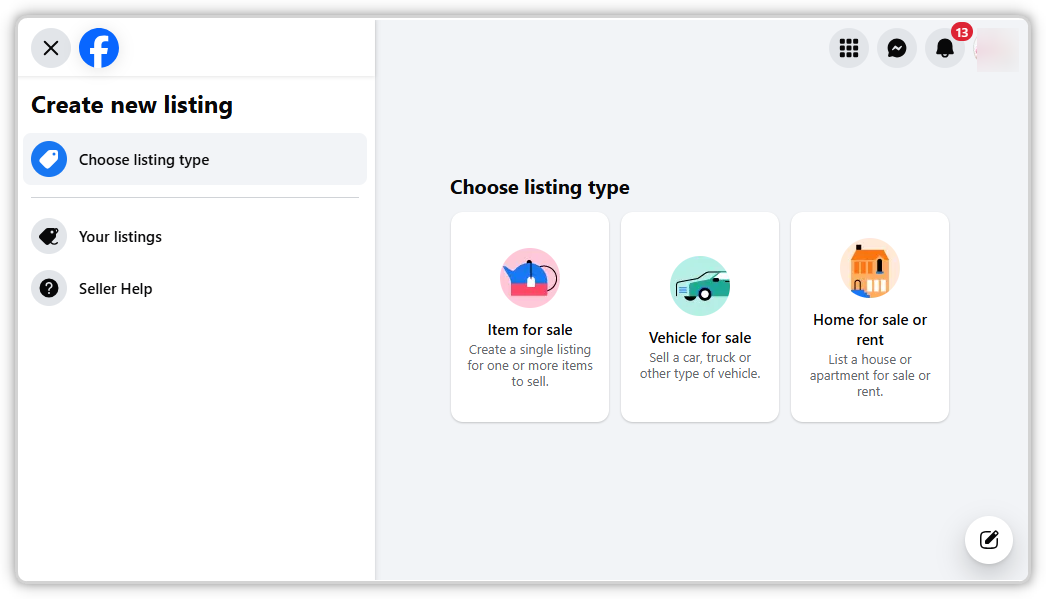
Task: Open notifications bell with 13 badge
Action: [945, 48]
